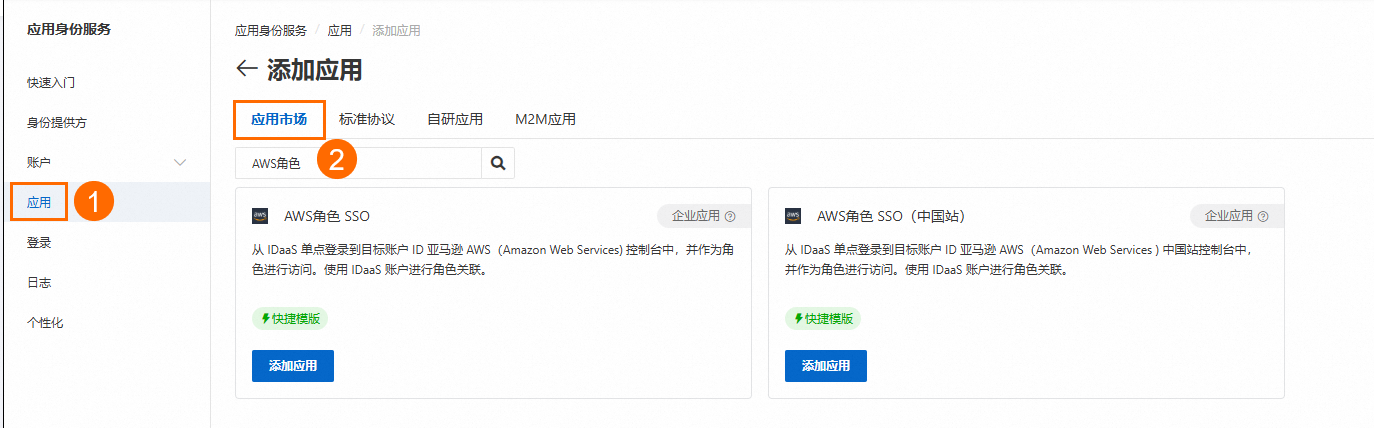
Task: Click 企业应用 badge on AWS角色 SSO card
Action: click(704, 216)
